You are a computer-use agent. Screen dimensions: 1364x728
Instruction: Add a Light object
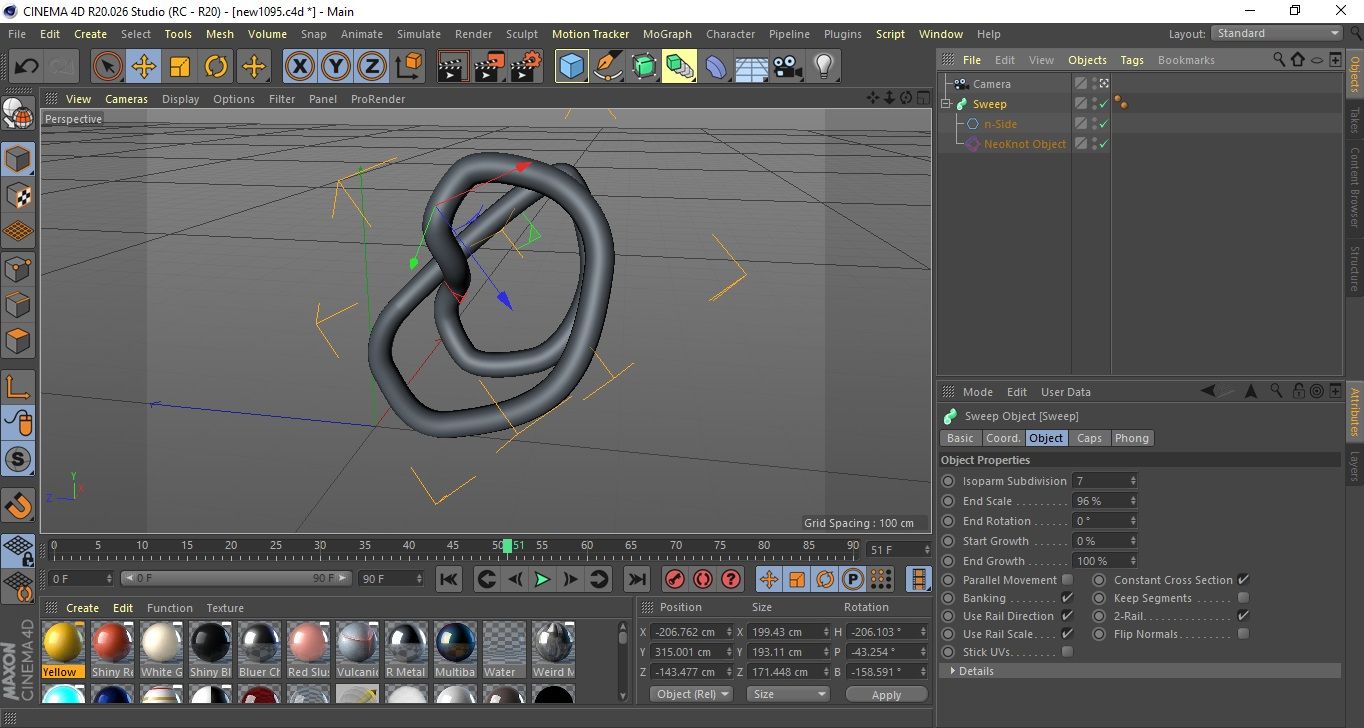click(x=823, y=67)
